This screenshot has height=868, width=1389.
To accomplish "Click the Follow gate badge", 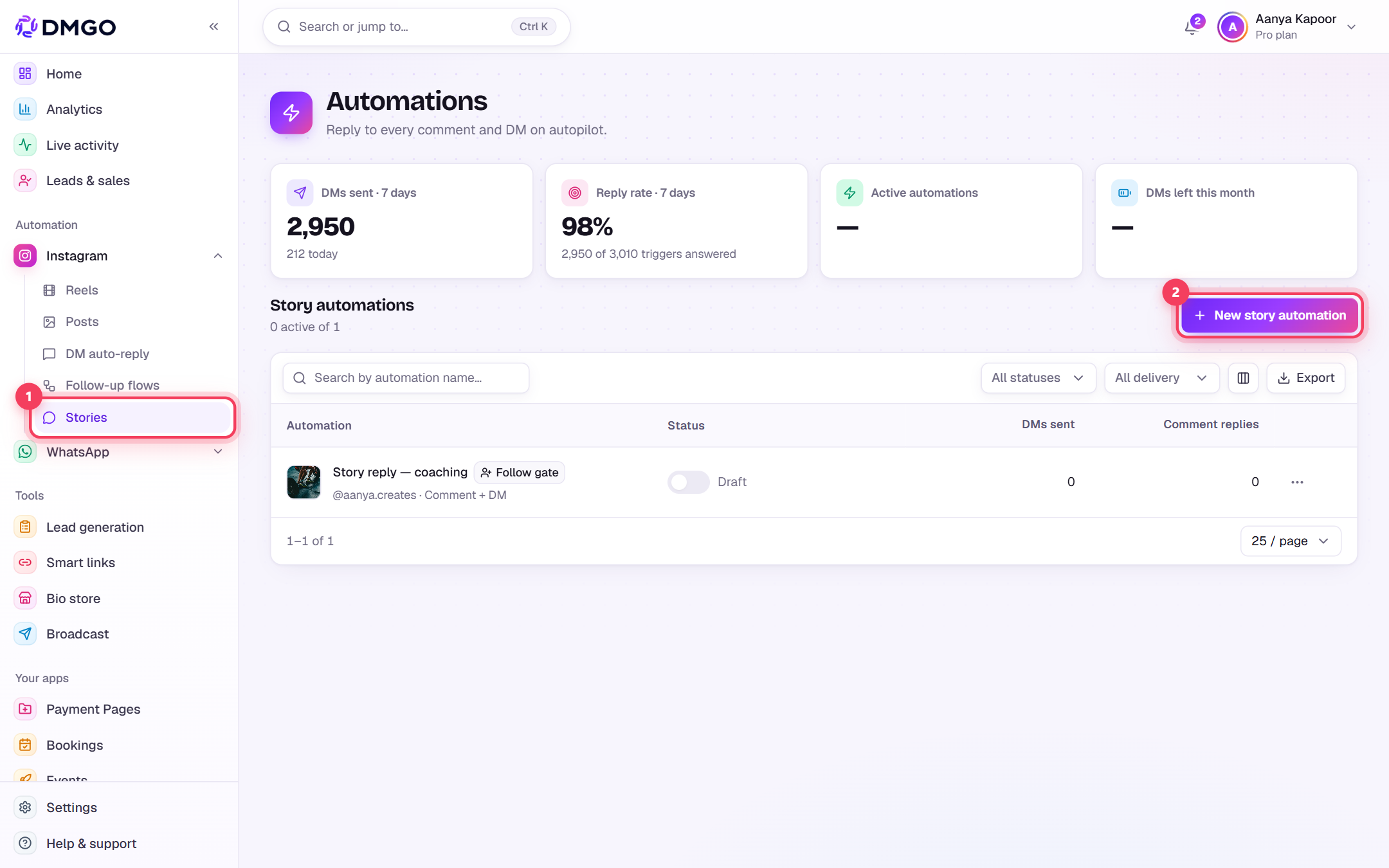I will pos(520,473).
